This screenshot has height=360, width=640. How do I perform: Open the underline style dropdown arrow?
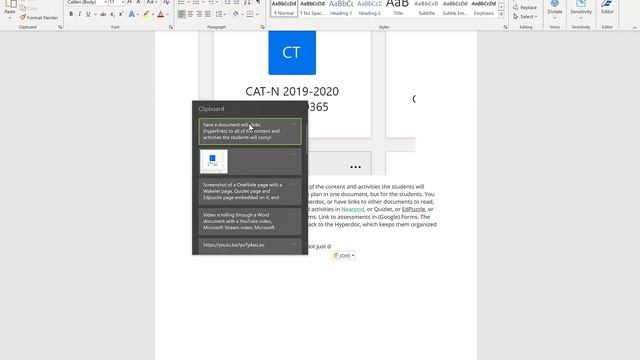tap(95, 14)
